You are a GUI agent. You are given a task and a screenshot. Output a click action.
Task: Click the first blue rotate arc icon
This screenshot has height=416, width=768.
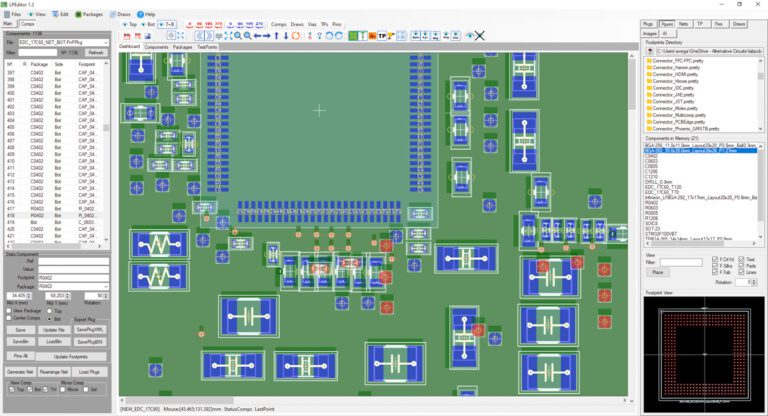coord(329,36)
